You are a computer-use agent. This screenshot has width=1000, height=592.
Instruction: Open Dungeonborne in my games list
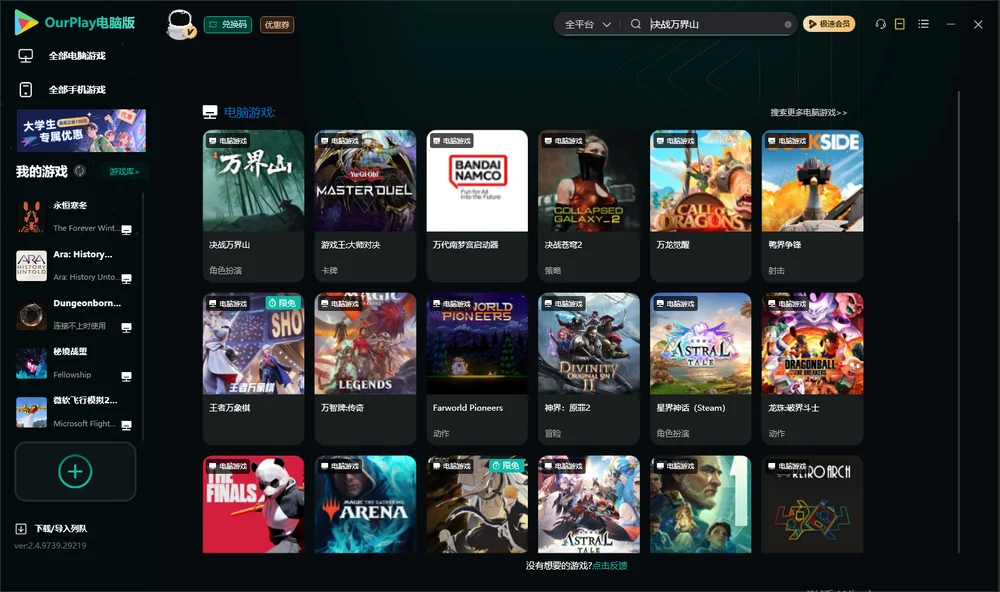pyautogui.click(x=75, y=314)
